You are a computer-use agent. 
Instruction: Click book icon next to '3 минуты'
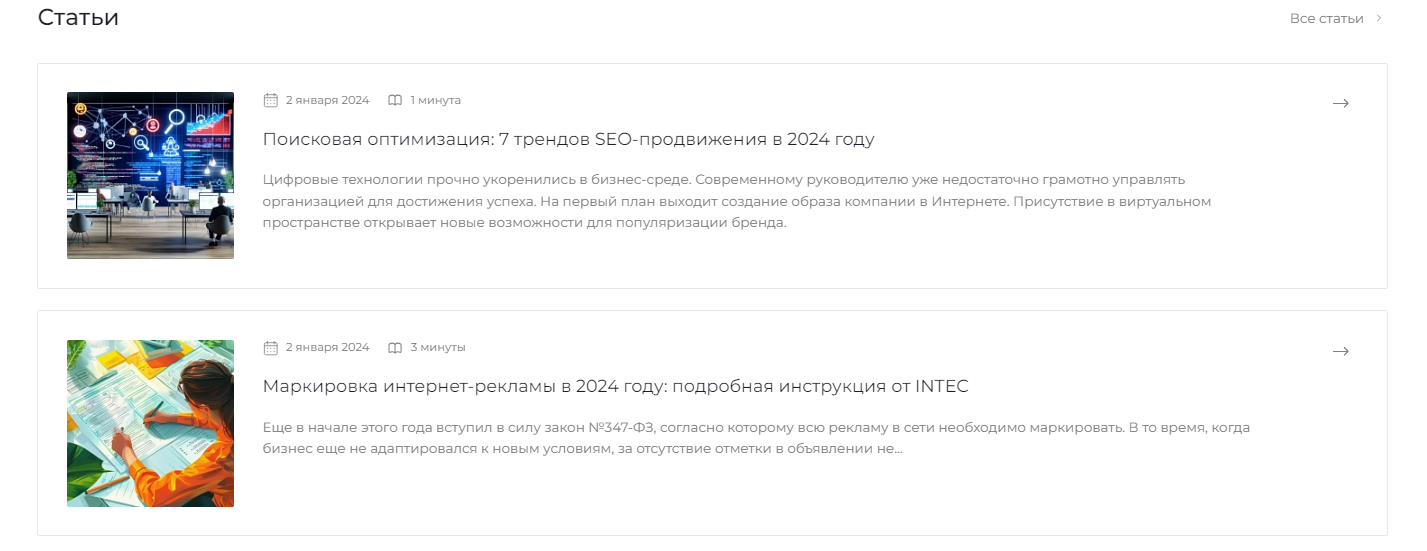click(395, 347)
